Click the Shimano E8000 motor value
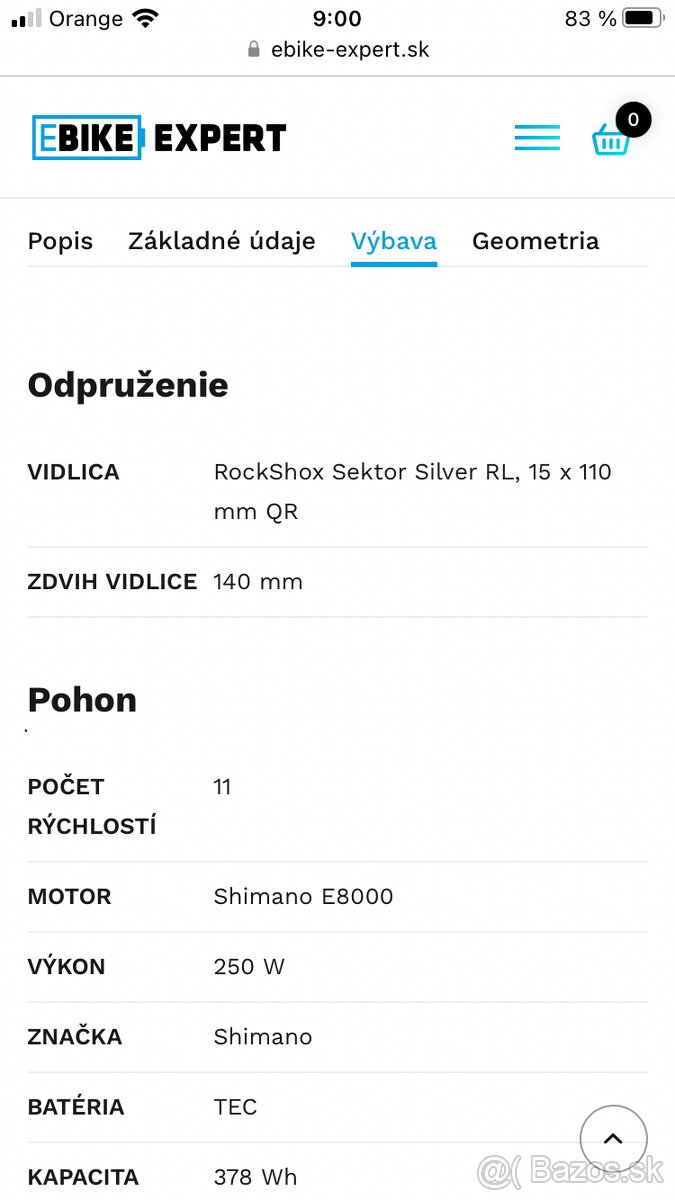 [303, 897]
